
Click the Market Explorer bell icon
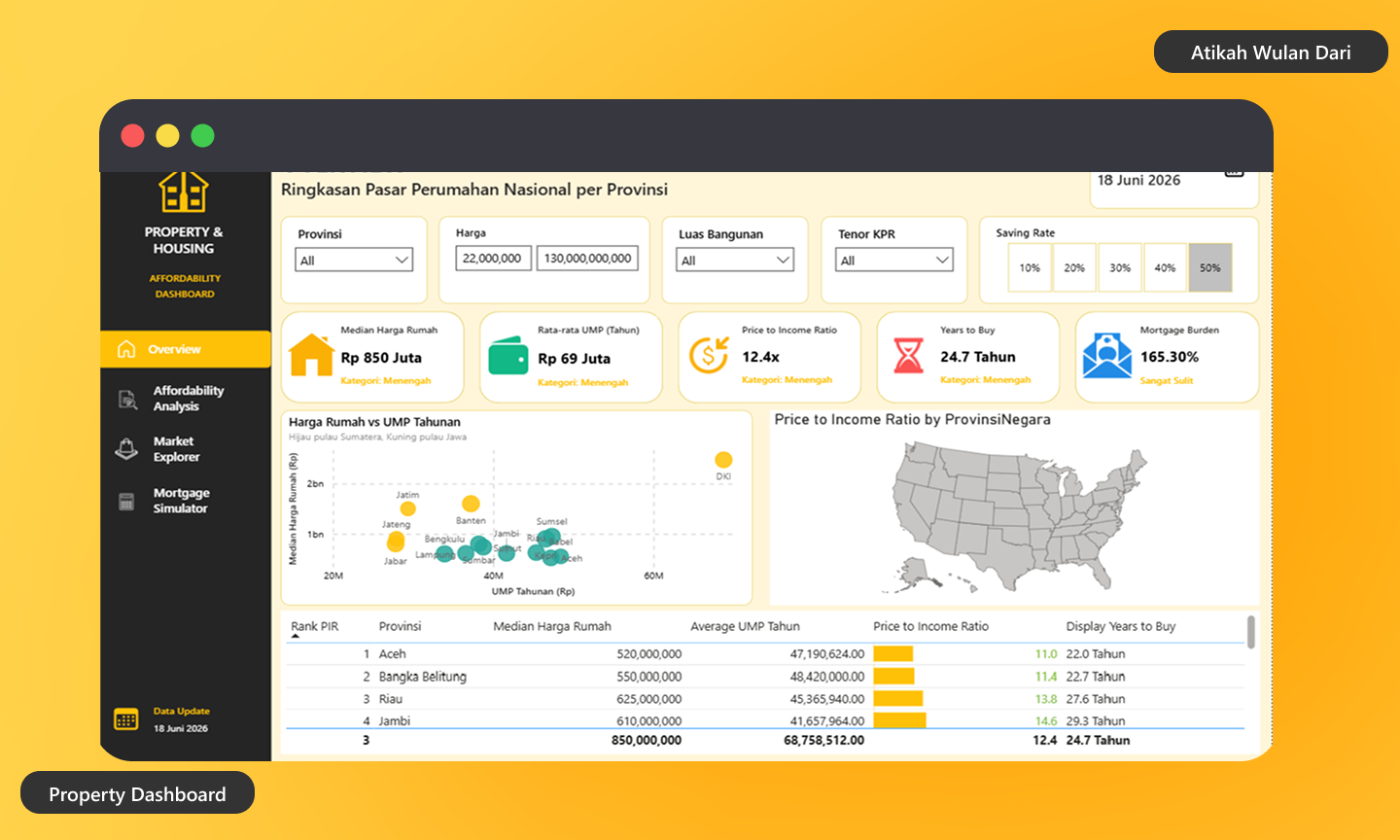pyautogui.click(x=126, y=449)
